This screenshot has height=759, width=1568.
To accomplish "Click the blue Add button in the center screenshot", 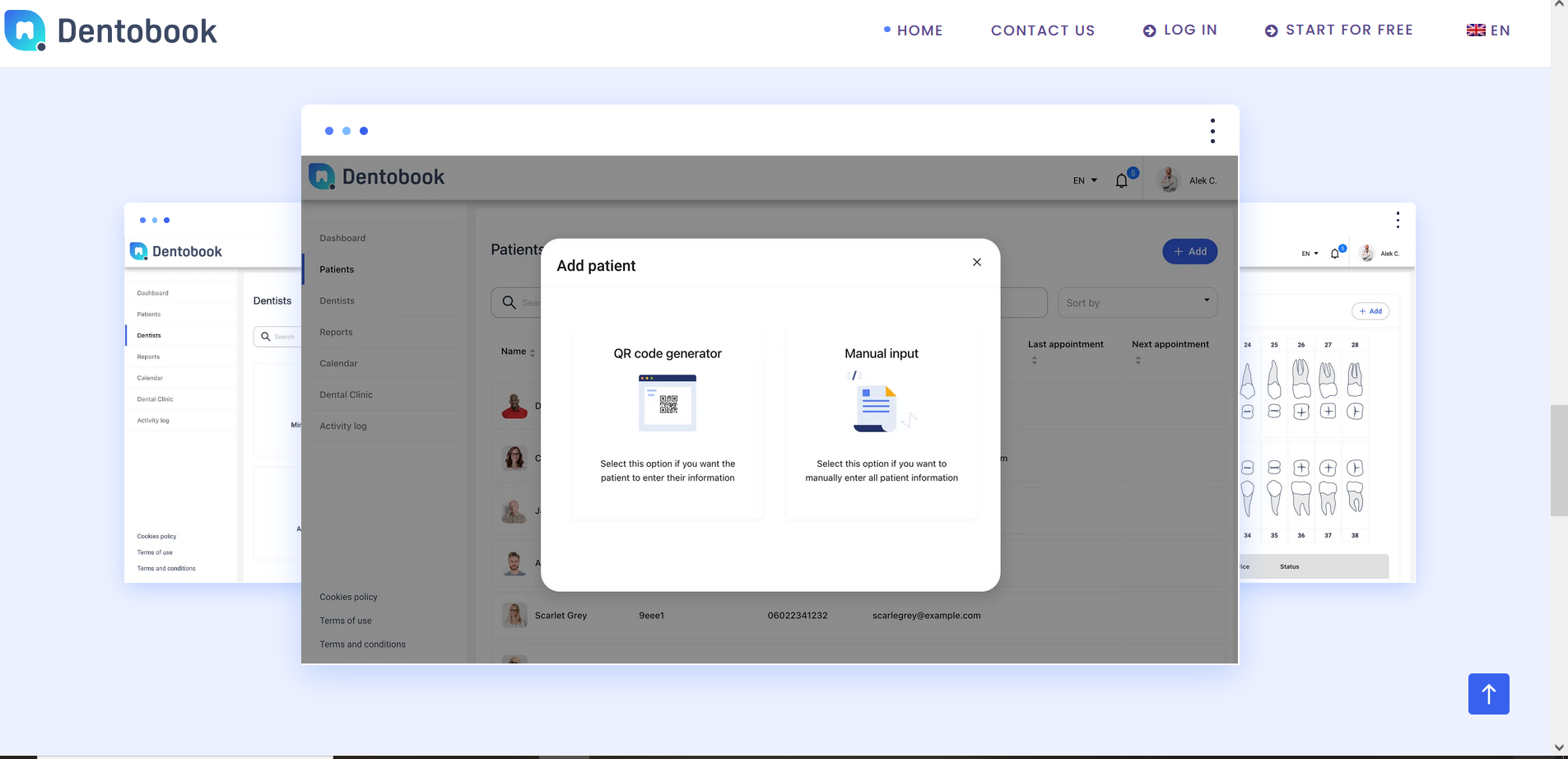I will [x=1189, y=251].
